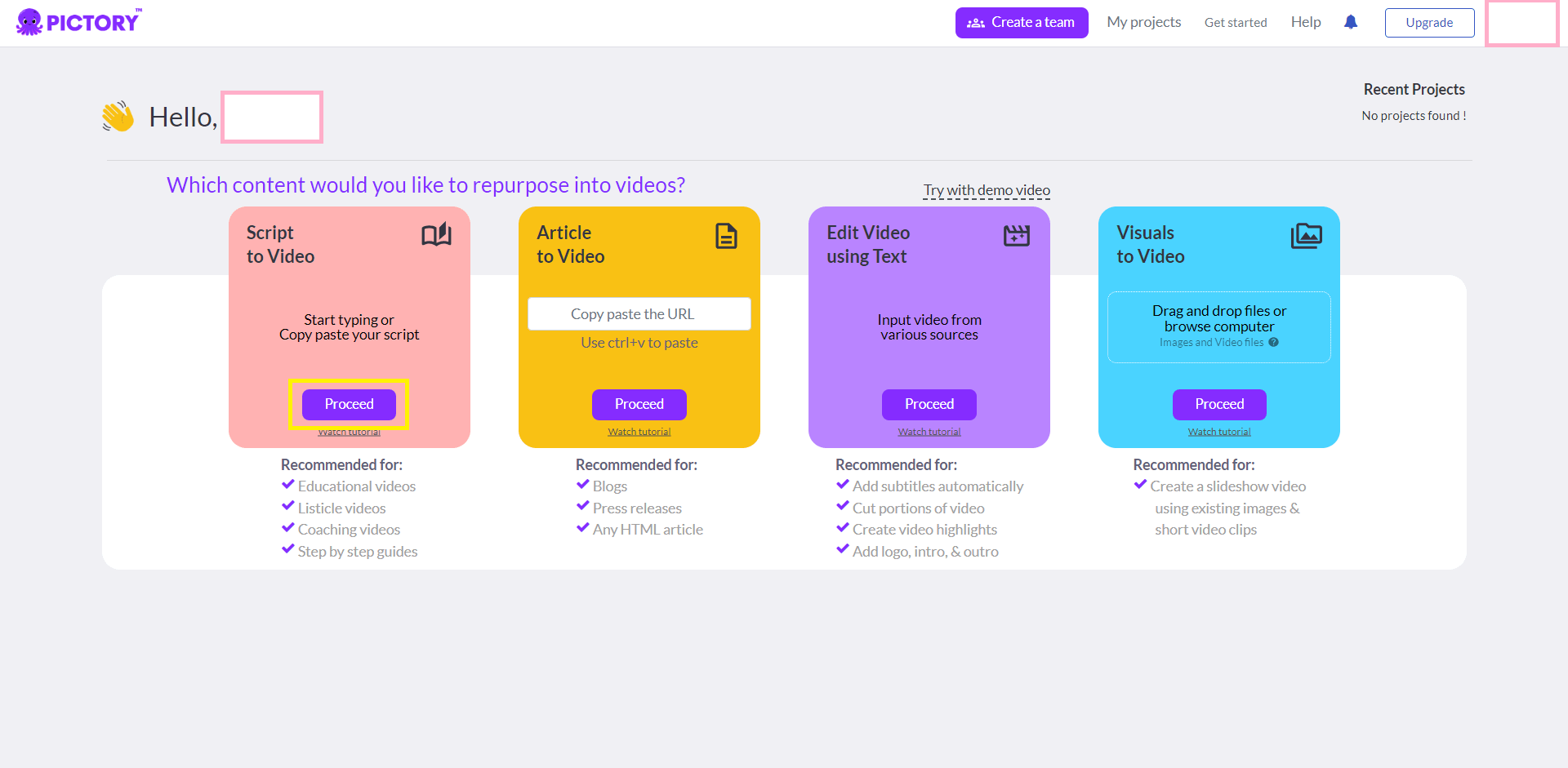1568x768 pixels.
Task: Click 'Create video highlights' text
Action: point(924,530)
